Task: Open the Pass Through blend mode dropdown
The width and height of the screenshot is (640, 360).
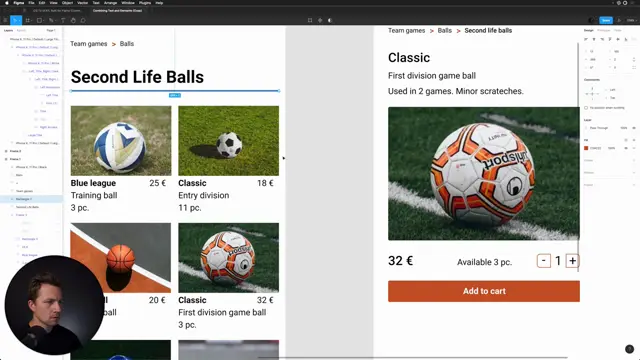Action: coord(599,128)
